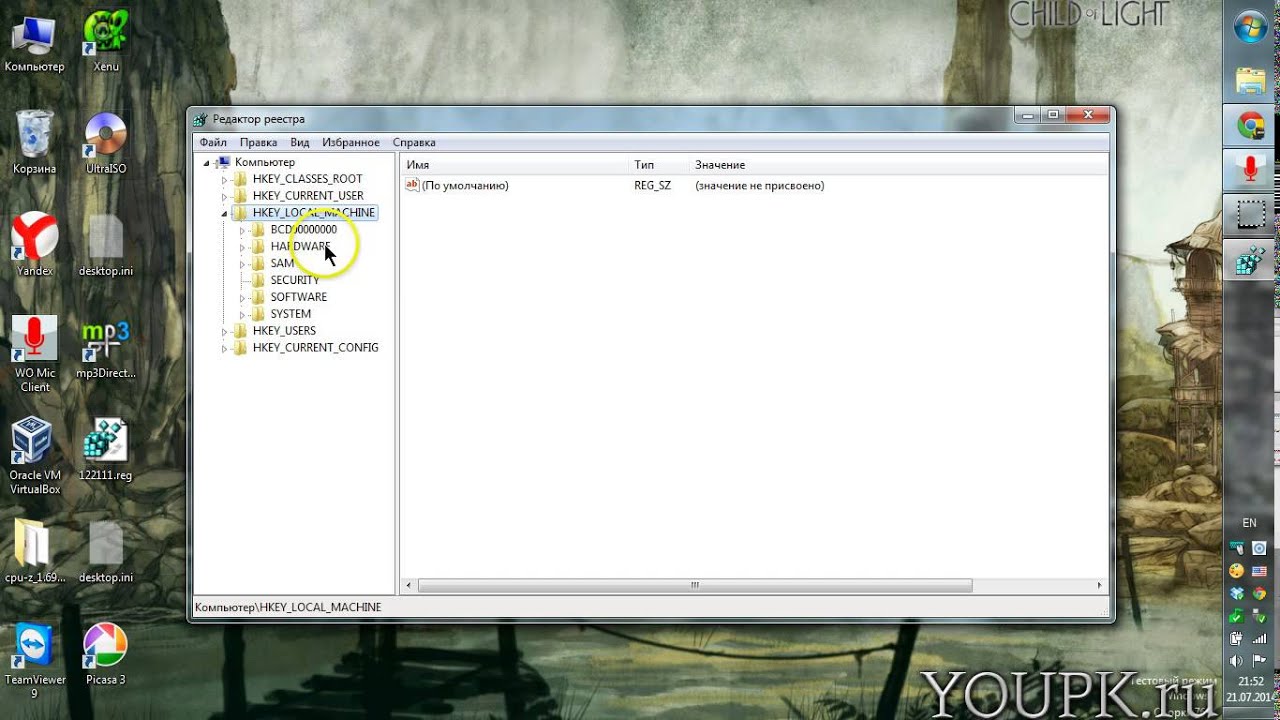The width and height of the screenshot is (1280, 720).
Task: Expand the HKEY_CURRENT_CONFIG node
Action: point(225,348)
